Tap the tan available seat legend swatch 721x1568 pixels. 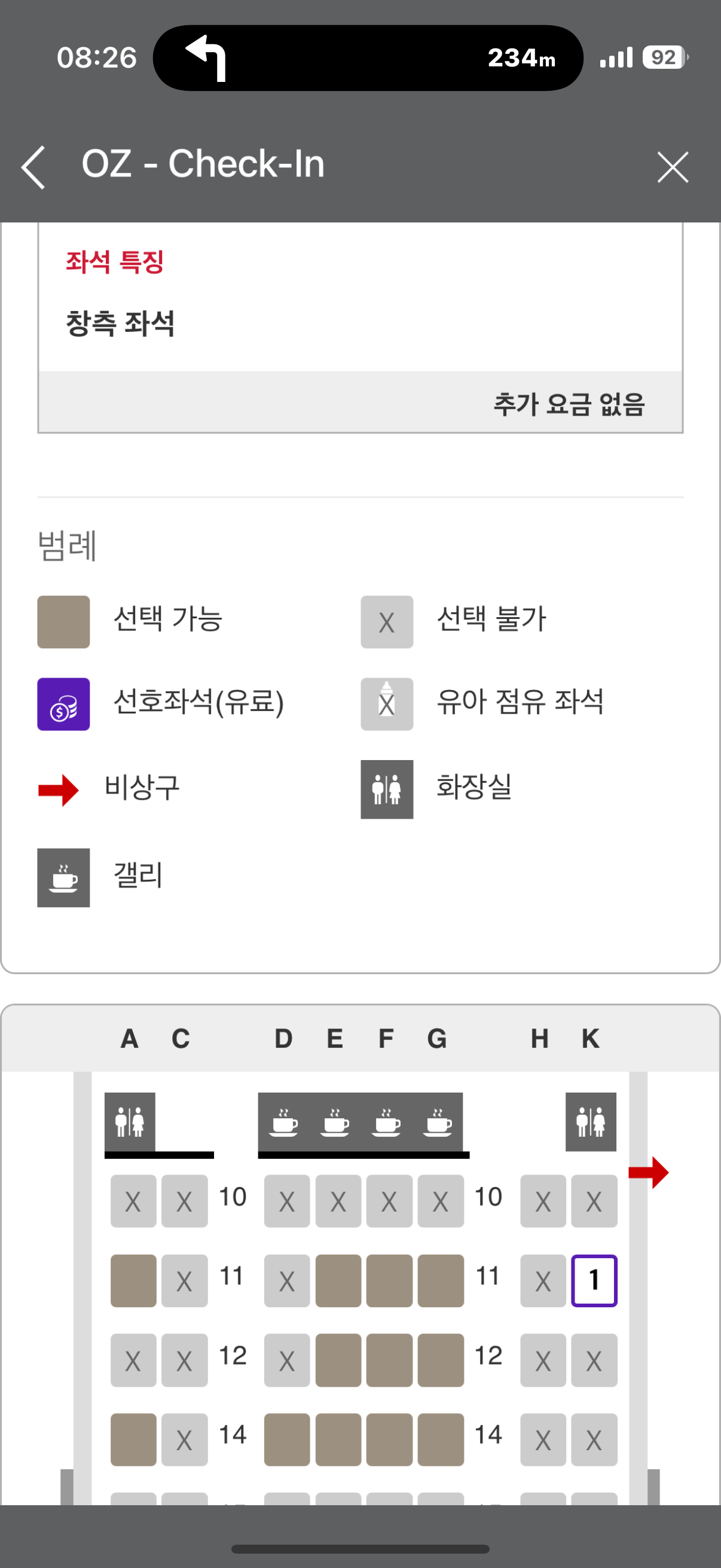(x=63, y=621)
